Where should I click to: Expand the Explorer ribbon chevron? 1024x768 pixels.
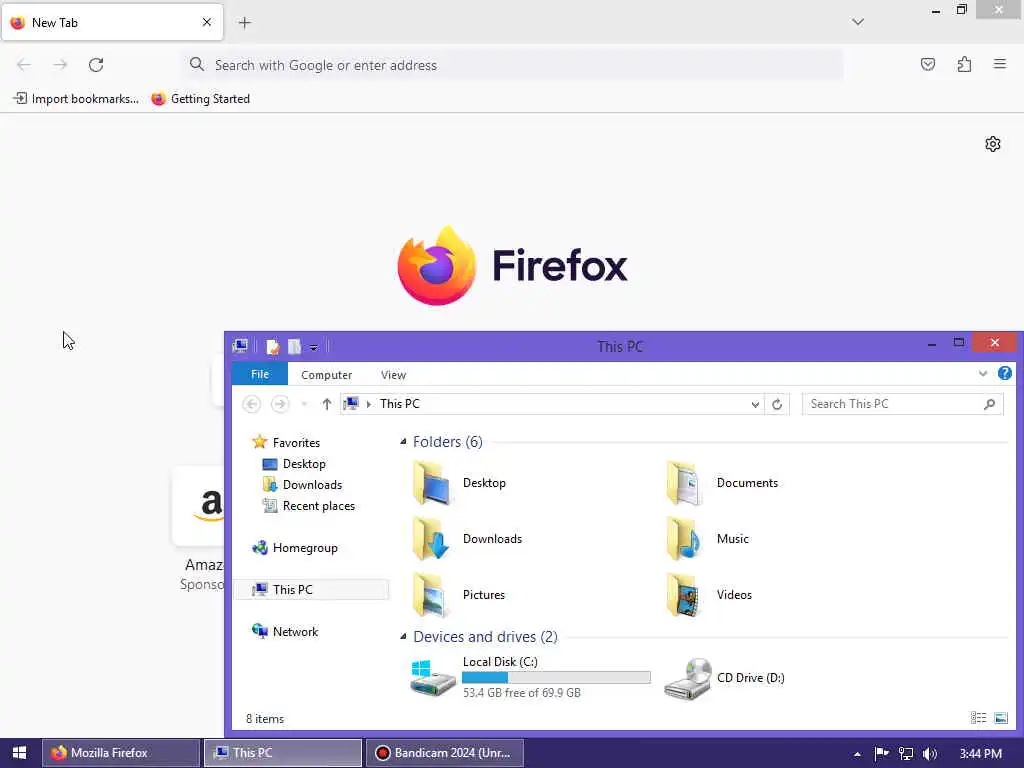(x=982, y=374)
